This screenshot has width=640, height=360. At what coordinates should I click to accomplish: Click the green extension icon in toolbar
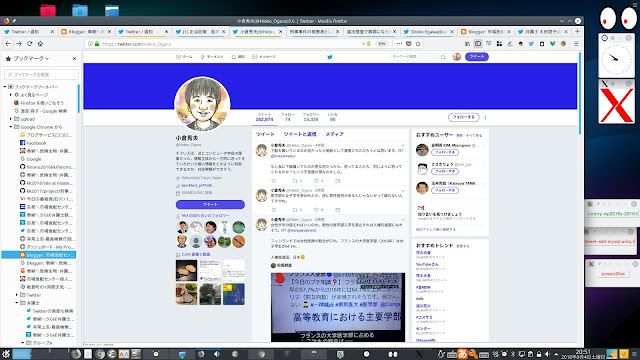(552, 44)
